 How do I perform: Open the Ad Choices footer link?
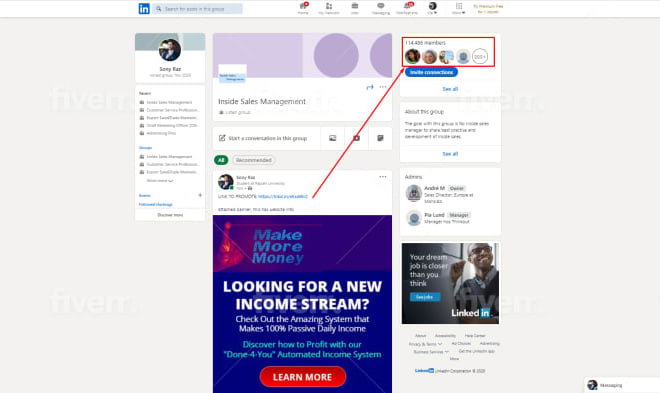(x=461, y=344)
